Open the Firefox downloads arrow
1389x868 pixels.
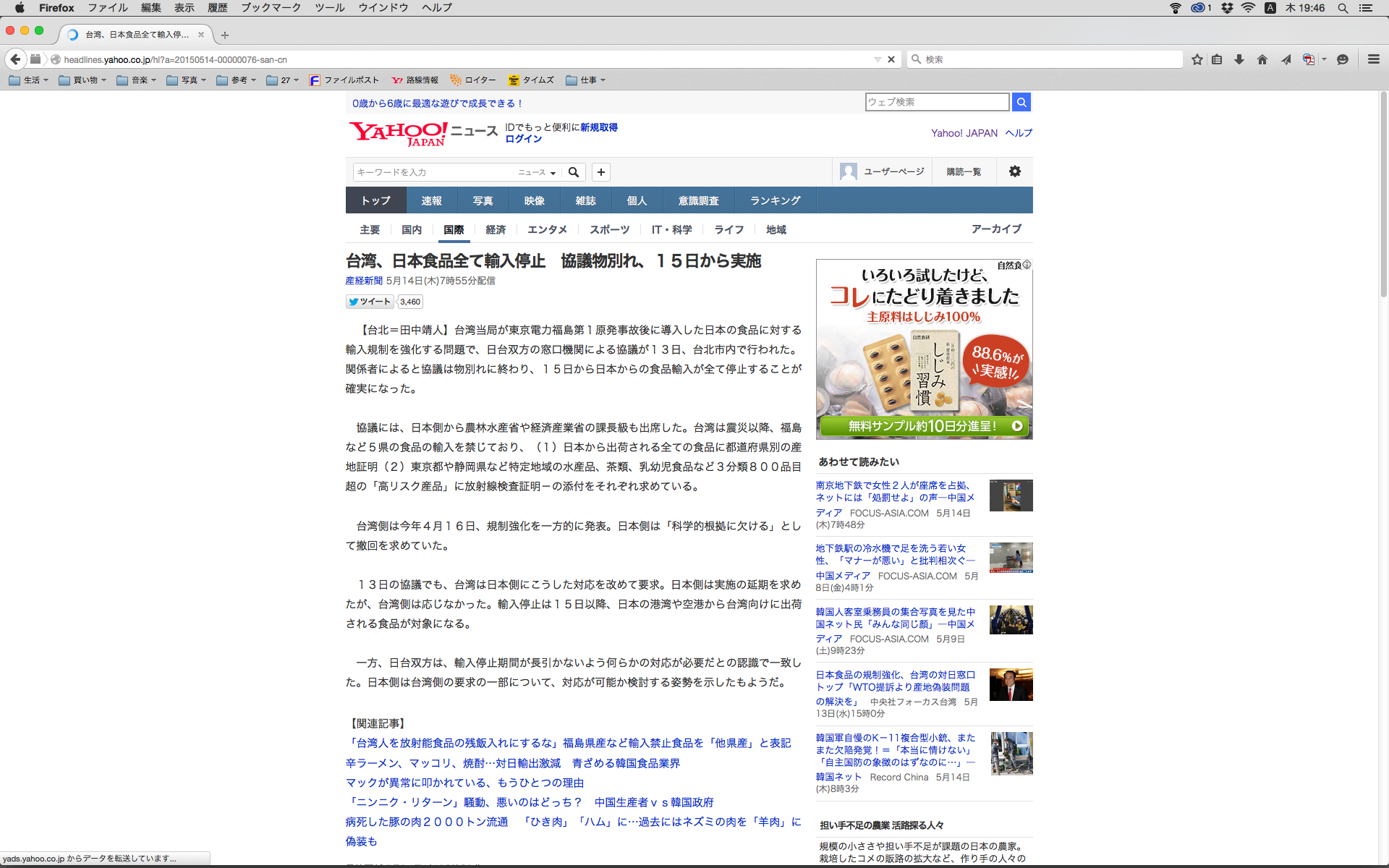1239,59
